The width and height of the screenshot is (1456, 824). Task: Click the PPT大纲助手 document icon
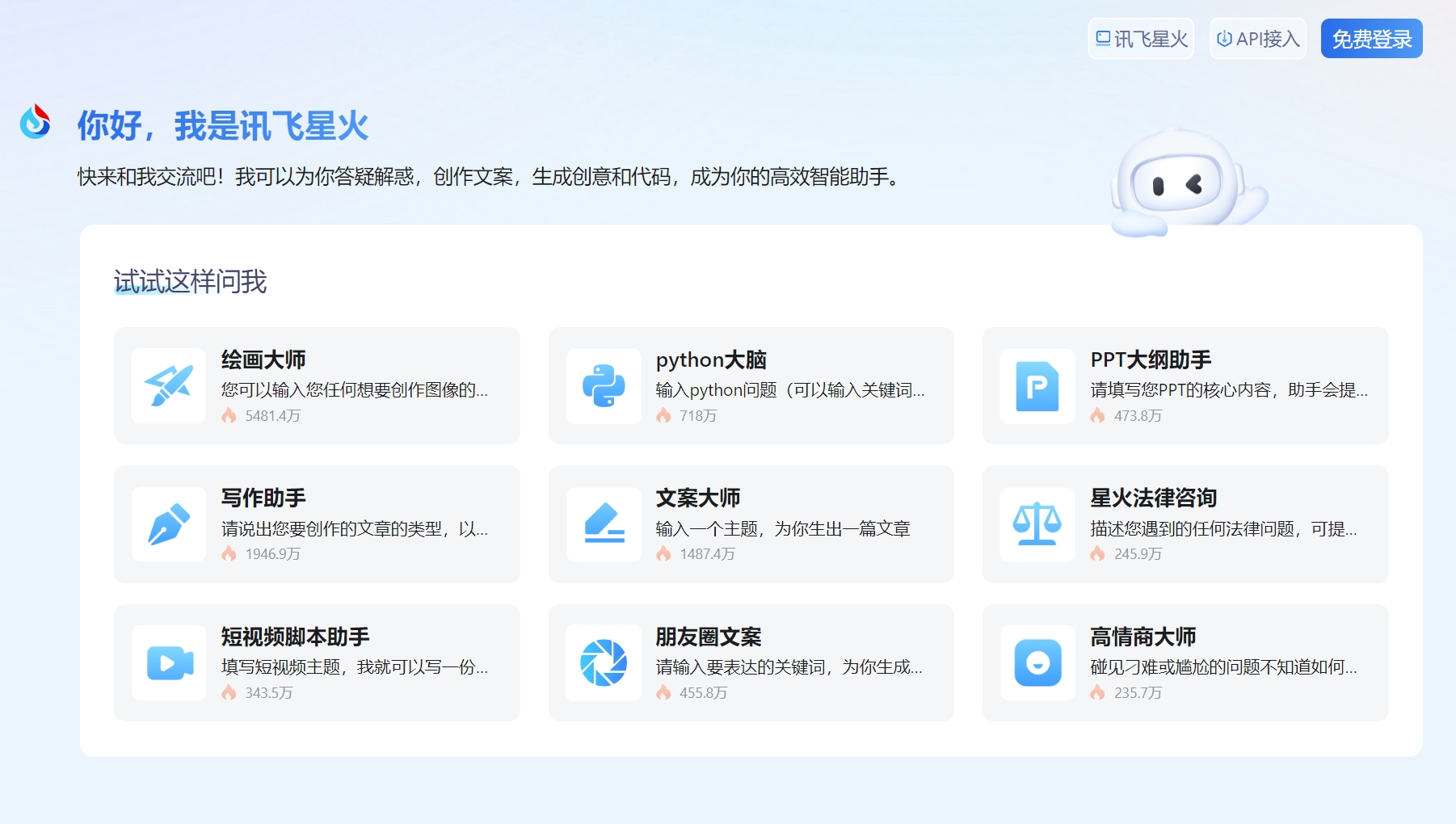coord(1037,385)
